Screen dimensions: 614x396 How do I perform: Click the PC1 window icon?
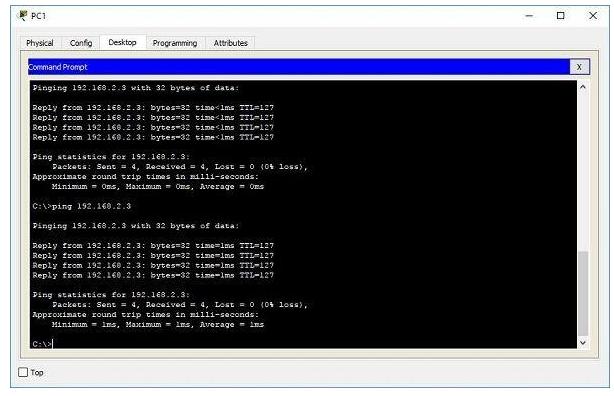click(x=23, y=16)
